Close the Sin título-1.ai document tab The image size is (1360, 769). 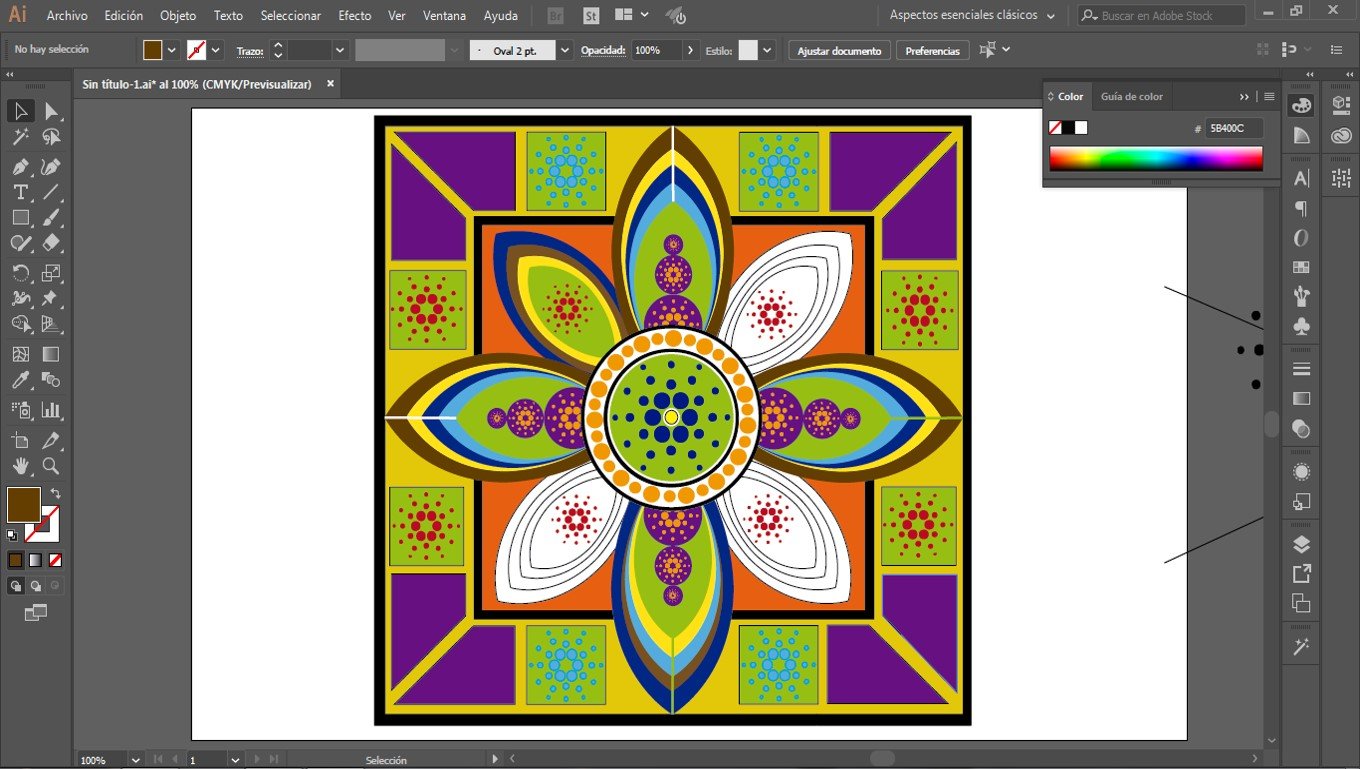pyautogui.click(x=330, y=84)
